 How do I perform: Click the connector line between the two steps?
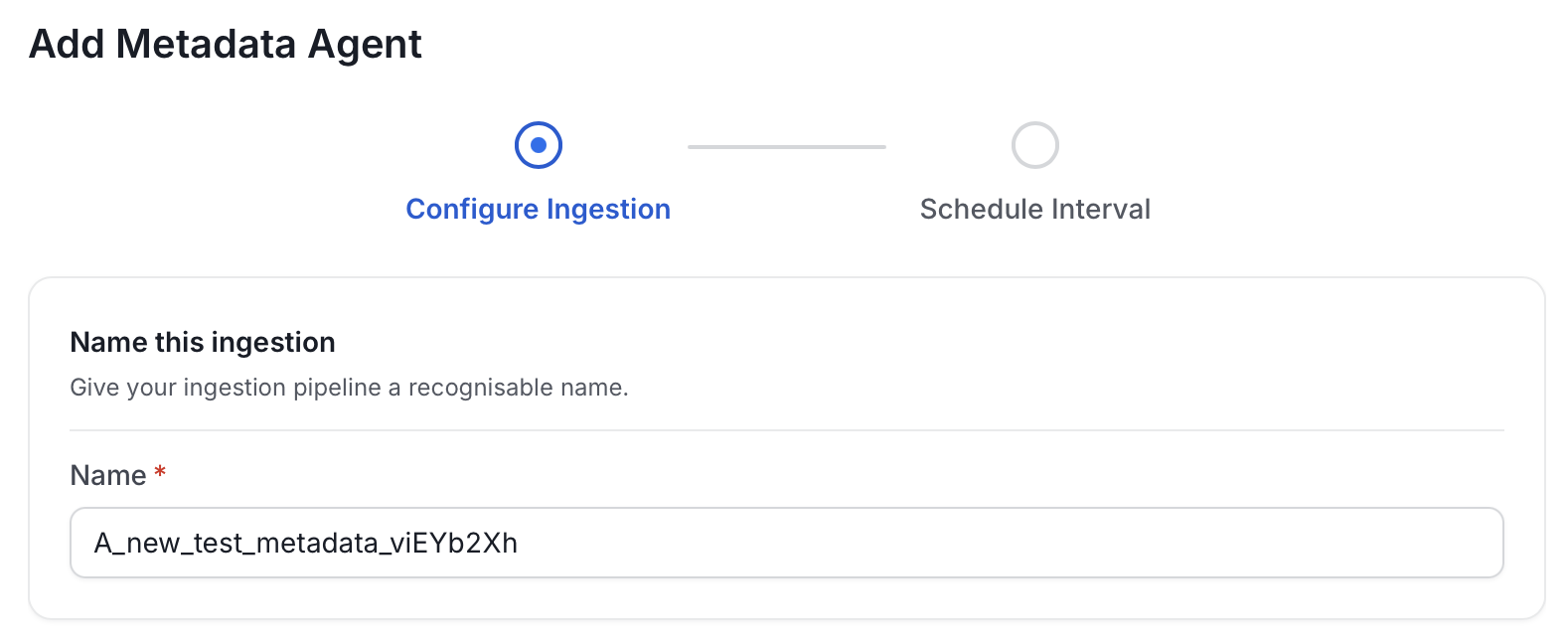(787, 146)
